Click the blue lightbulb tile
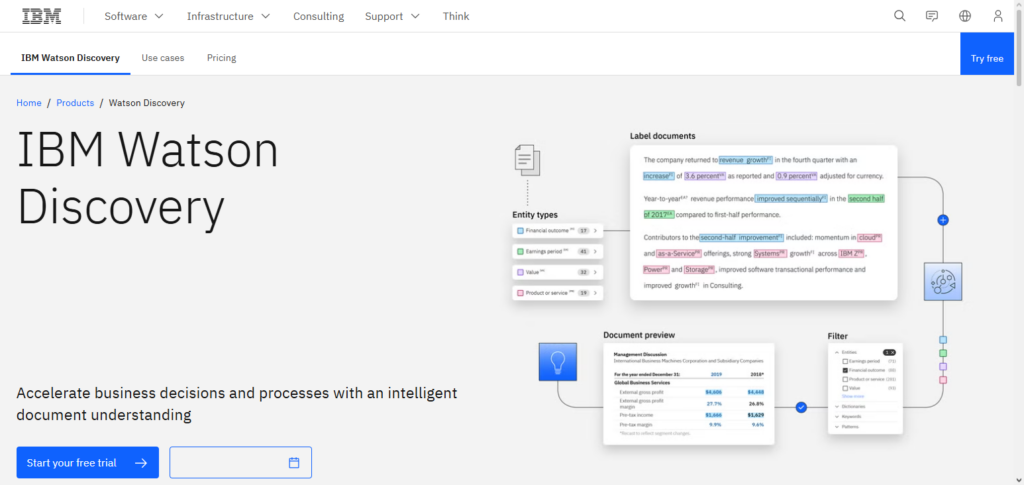The height and width of the screenshot is (485, 1024). [x=557, y=362]
